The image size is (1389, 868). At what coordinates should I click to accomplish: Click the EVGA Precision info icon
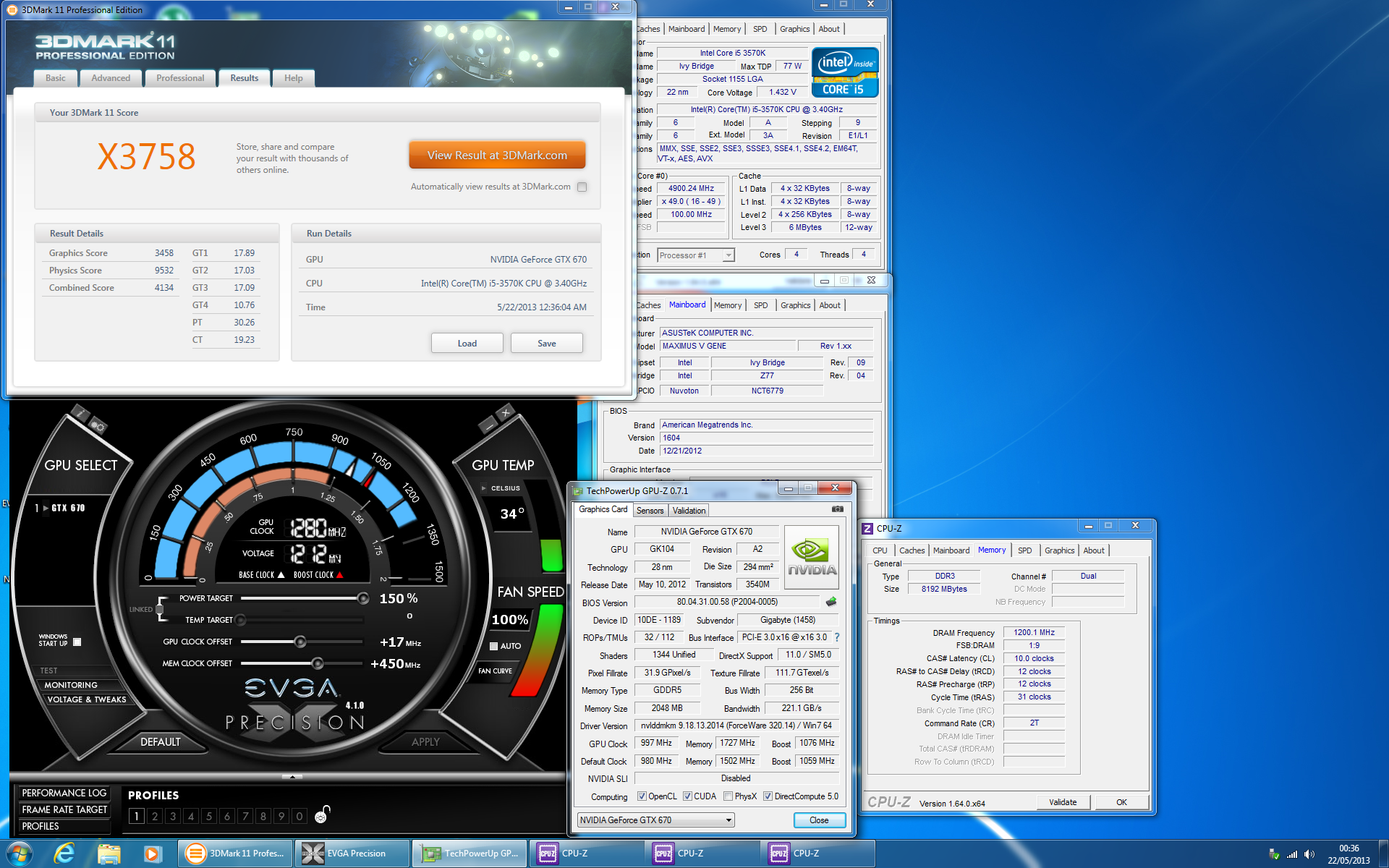(80, 414)
